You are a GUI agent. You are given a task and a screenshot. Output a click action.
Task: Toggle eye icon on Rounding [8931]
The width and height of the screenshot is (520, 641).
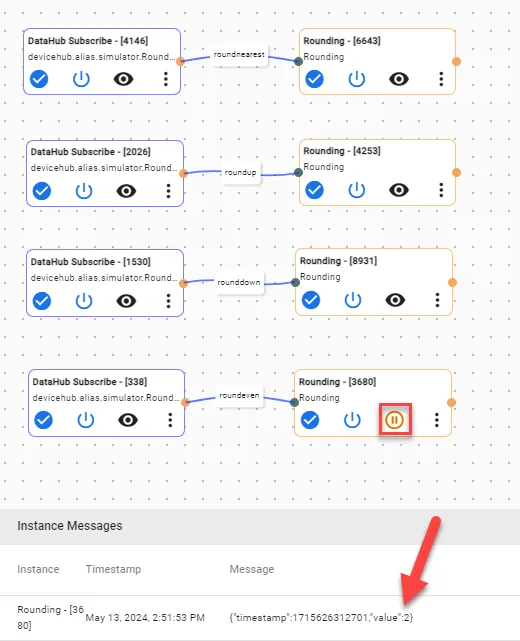pyautogui.click(x=395, y=300)
